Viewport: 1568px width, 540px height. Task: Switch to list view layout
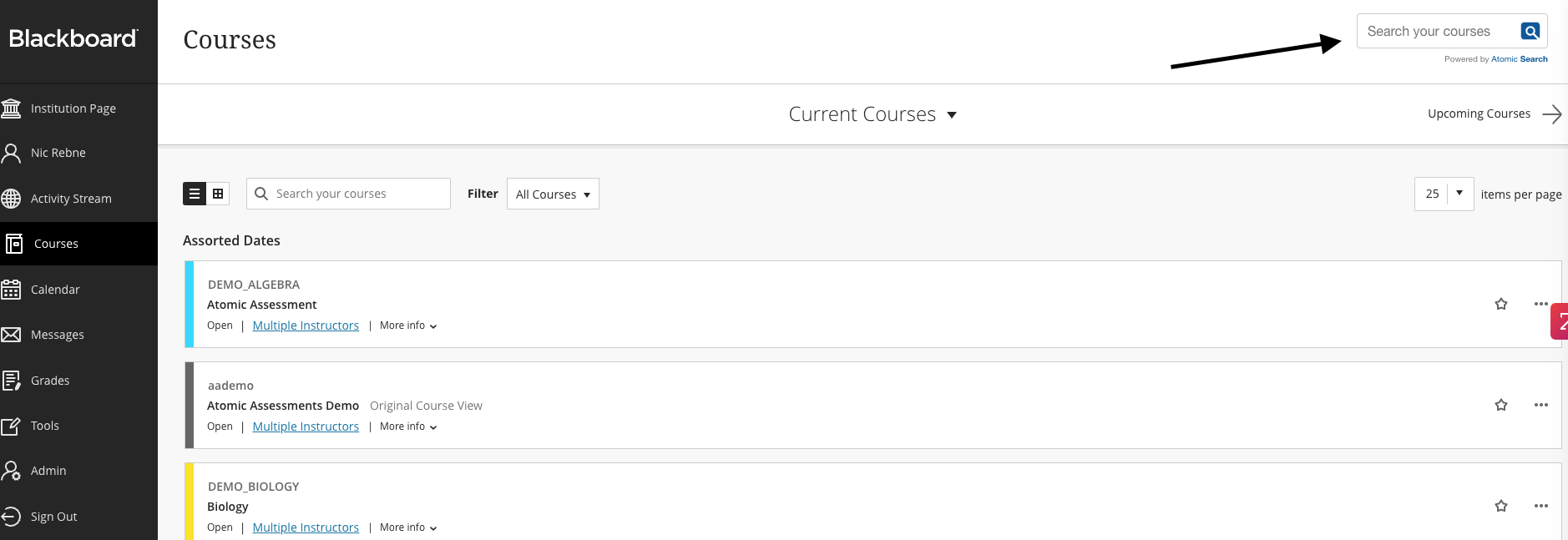click(195, 194)
